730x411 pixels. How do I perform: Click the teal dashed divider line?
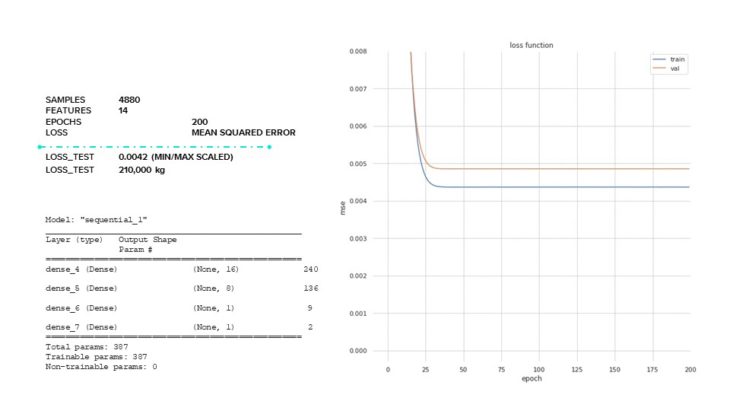pyautogui.click(x=154, y=147)
